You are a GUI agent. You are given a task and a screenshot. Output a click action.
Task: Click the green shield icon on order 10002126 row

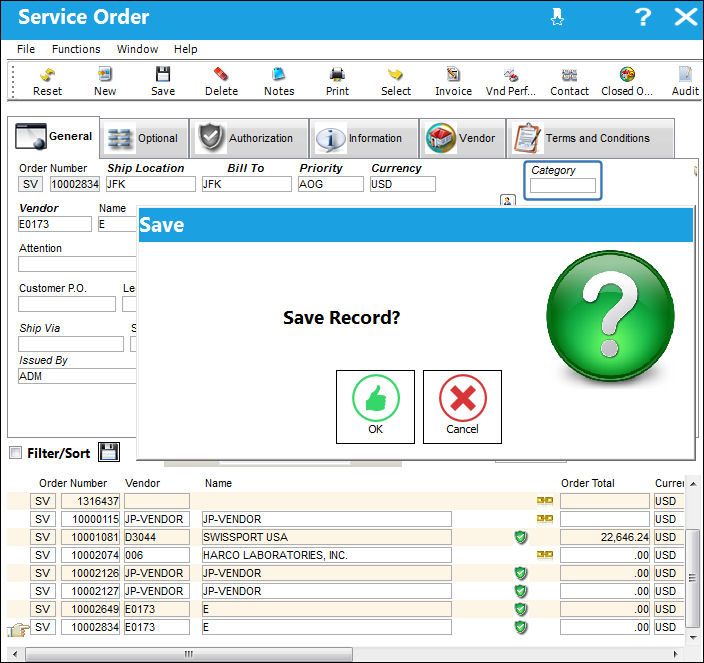pos(521,573)
